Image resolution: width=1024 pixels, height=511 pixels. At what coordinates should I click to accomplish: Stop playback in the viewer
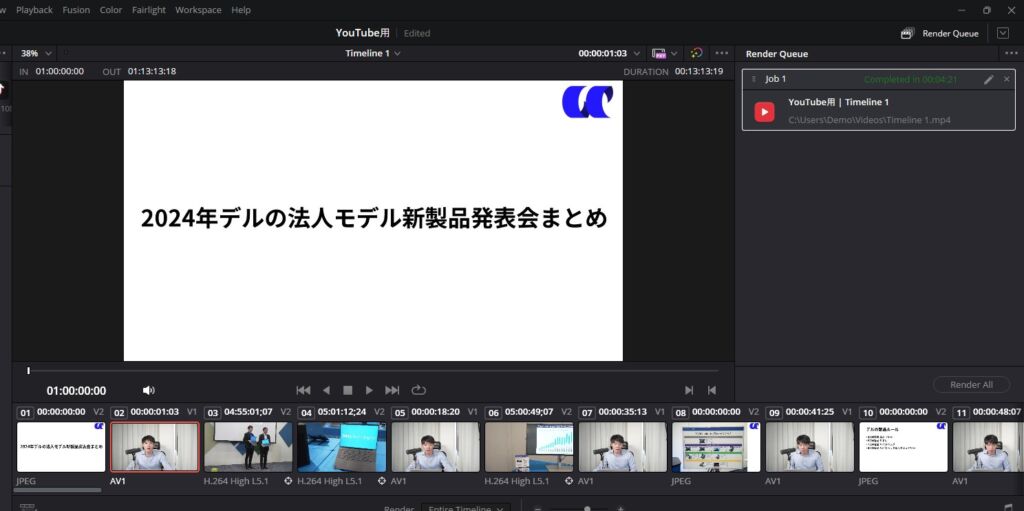(x=348, y=390)
